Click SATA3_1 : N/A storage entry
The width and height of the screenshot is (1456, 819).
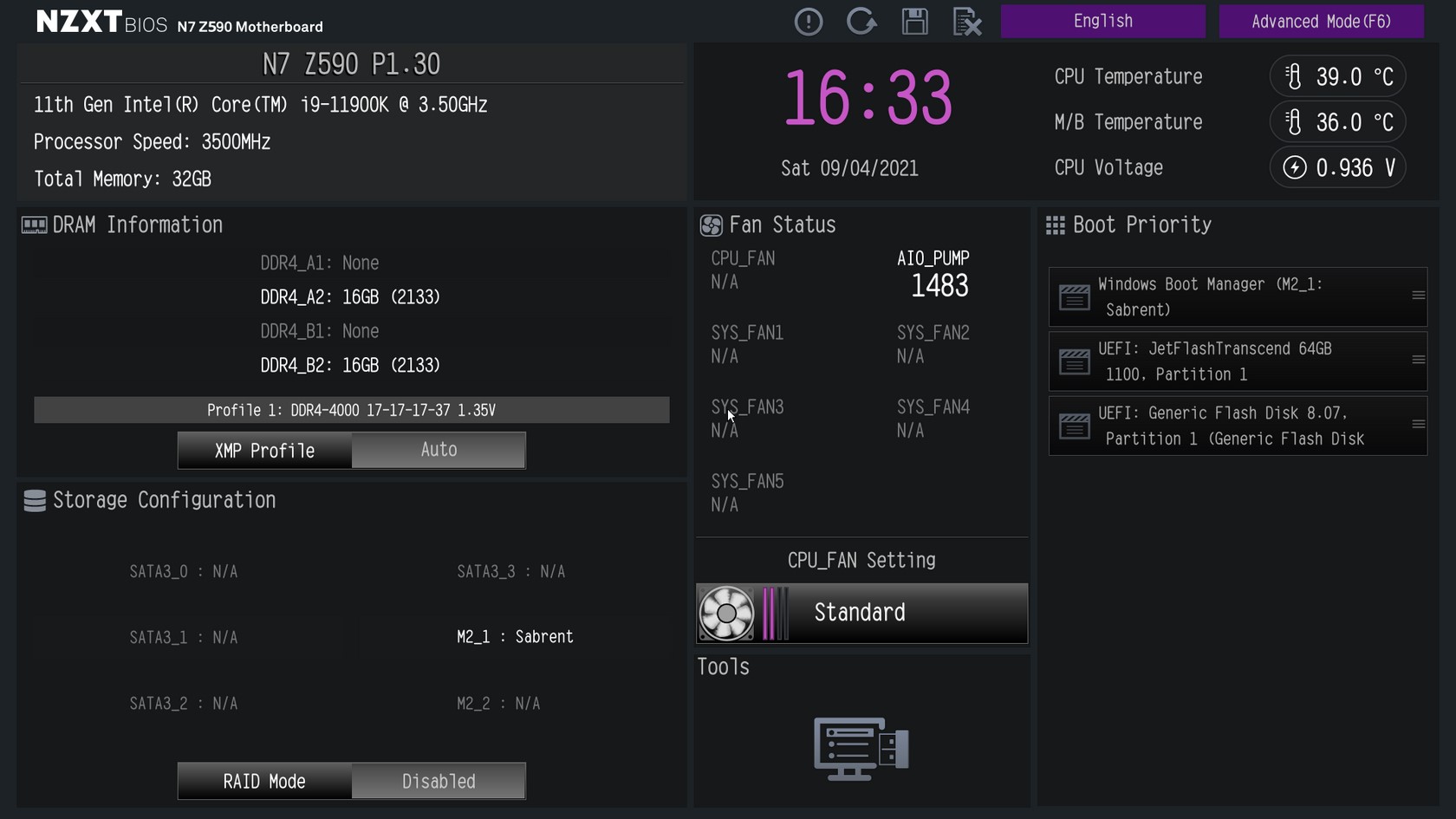point(184,638)
